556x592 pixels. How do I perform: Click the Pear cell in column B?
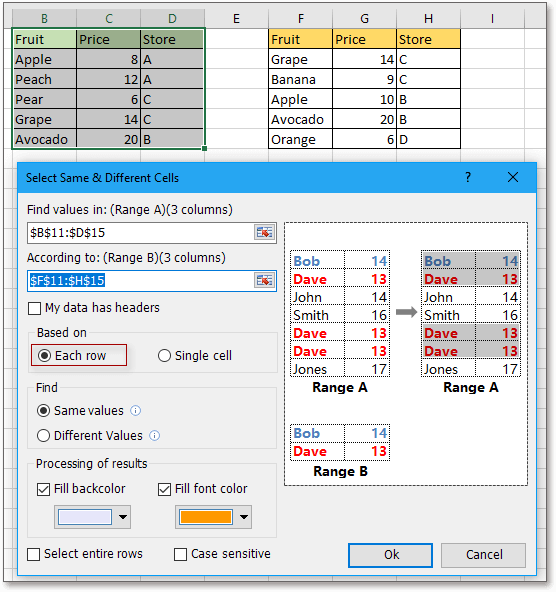click(x=45, y=99)
